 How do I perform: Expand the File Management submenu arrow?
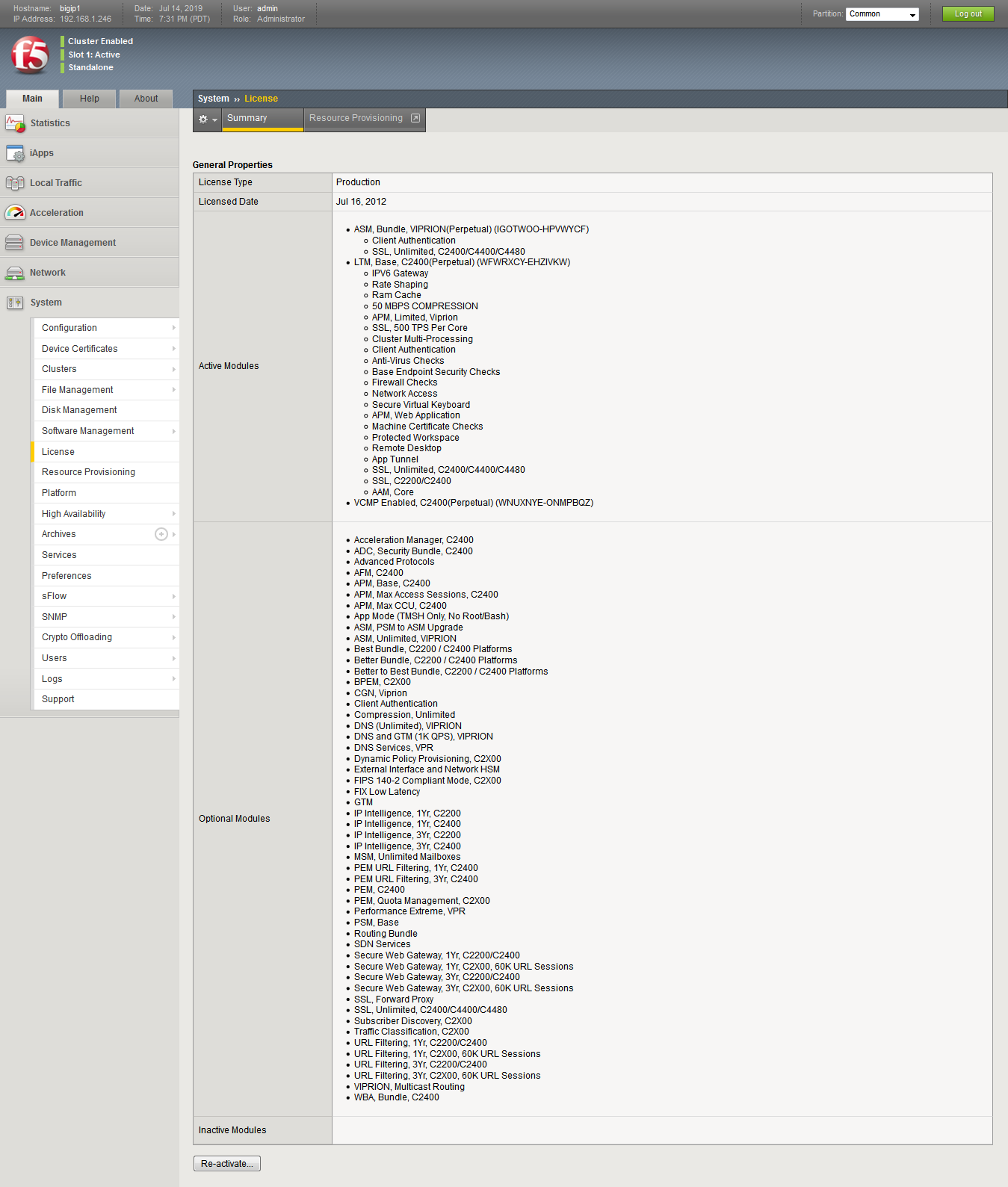174,390
